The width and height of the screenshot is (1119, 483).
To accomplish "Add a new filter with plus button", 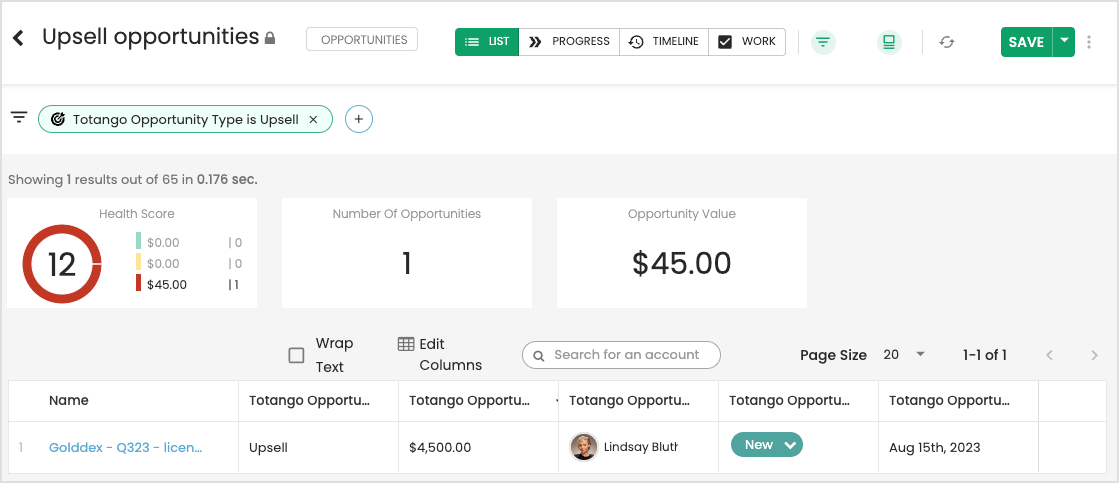I will click(359, 119).
